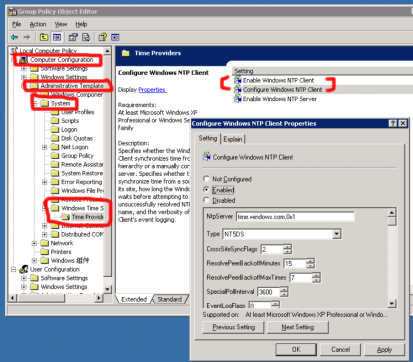Increase ResolvePeerBackoffMinutes with stepper
This screenshot has width=413, height=362.
coord(310,261)
